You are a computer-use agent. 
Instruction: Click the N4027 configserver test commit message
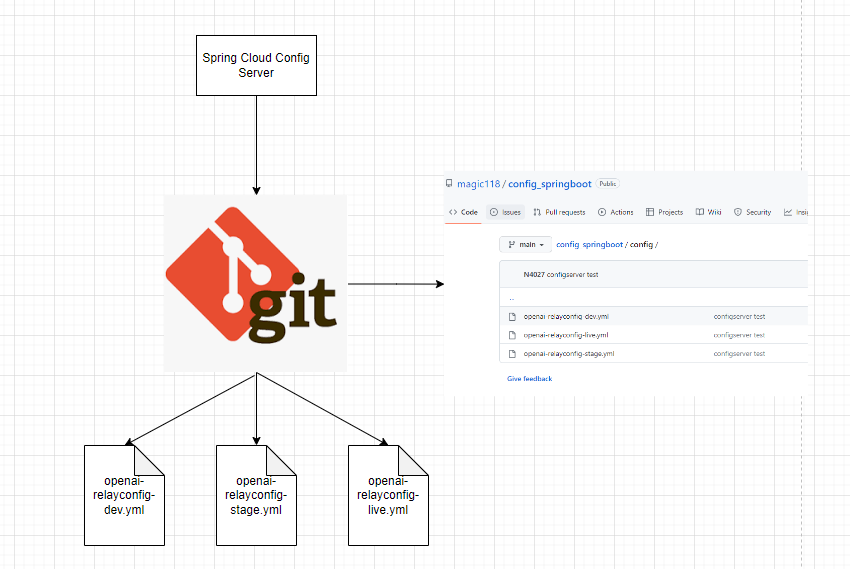click(561, 275)
